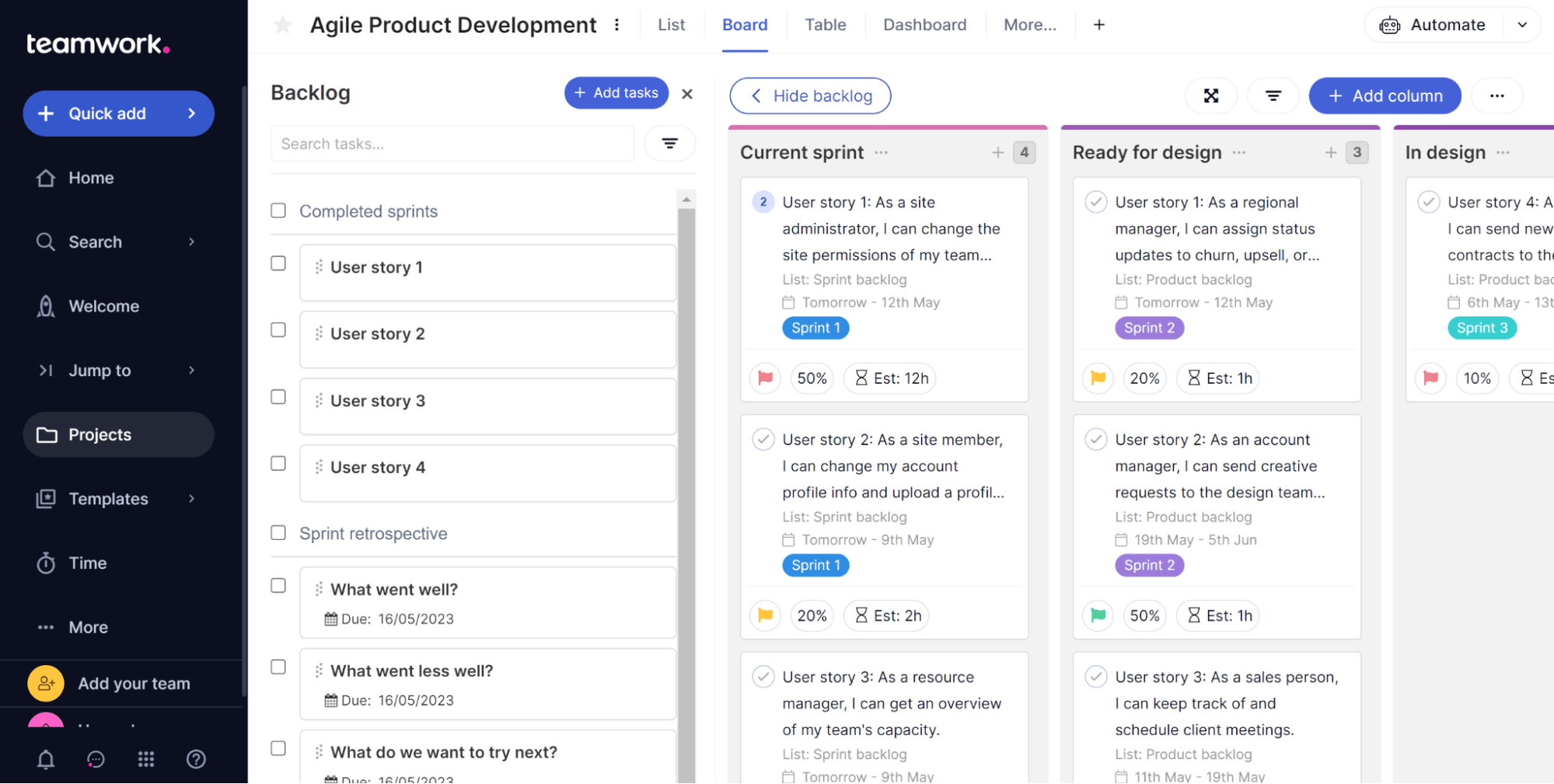Tick the What went well? checkbox
1554x784 pixels.
pos(278,586)
